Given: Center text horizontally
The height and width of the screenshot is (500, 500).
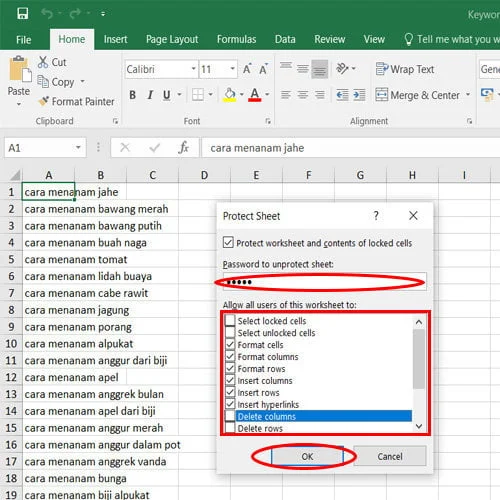Looking at the screenshot, I should pos(303,95).
